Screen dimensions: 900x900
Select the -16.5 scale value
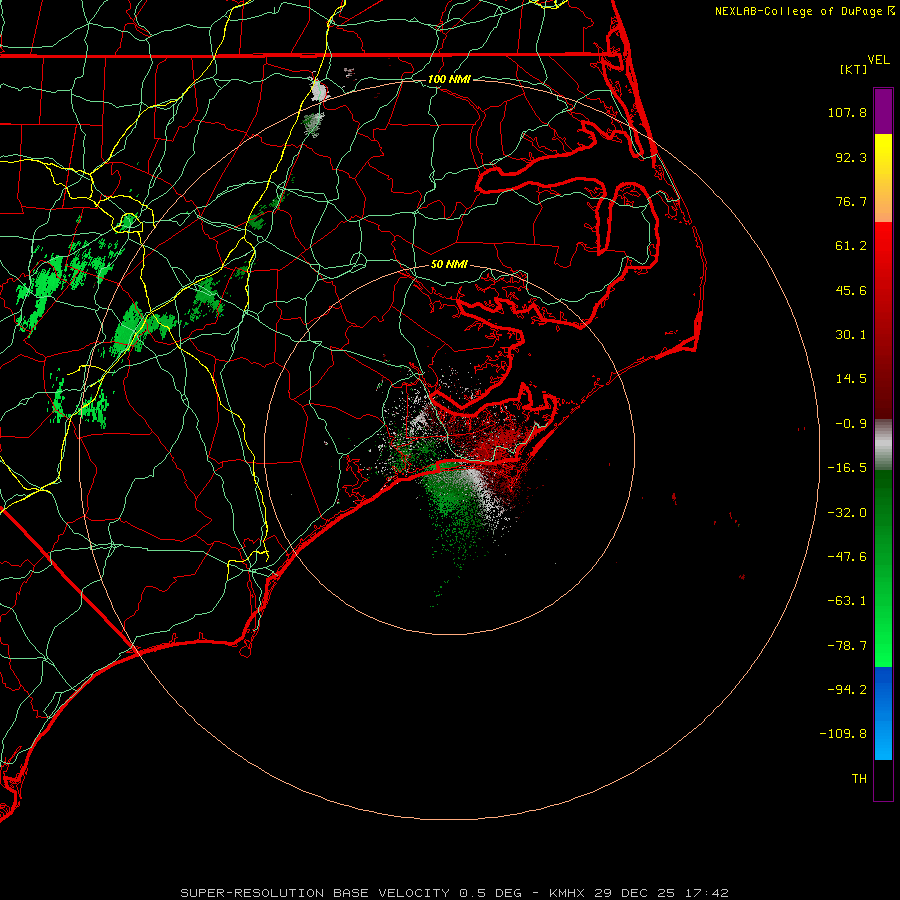point(847,468)
